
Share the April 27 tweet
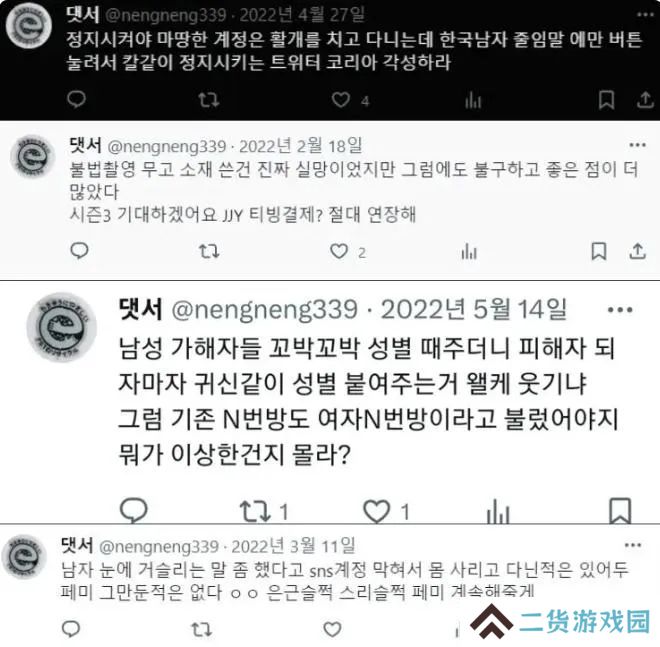[x=645, y=100]
